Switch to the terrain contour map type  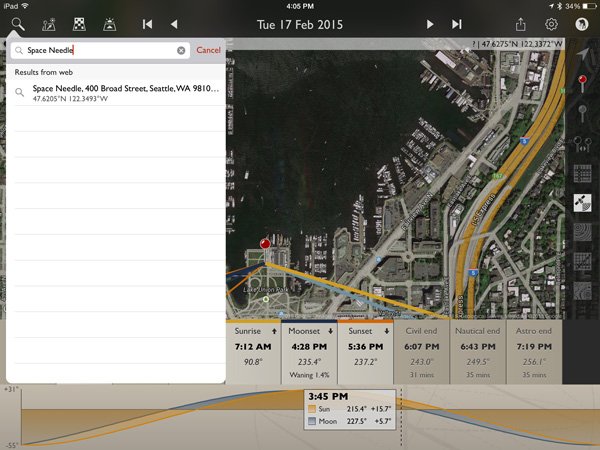(x=582, y=232)
